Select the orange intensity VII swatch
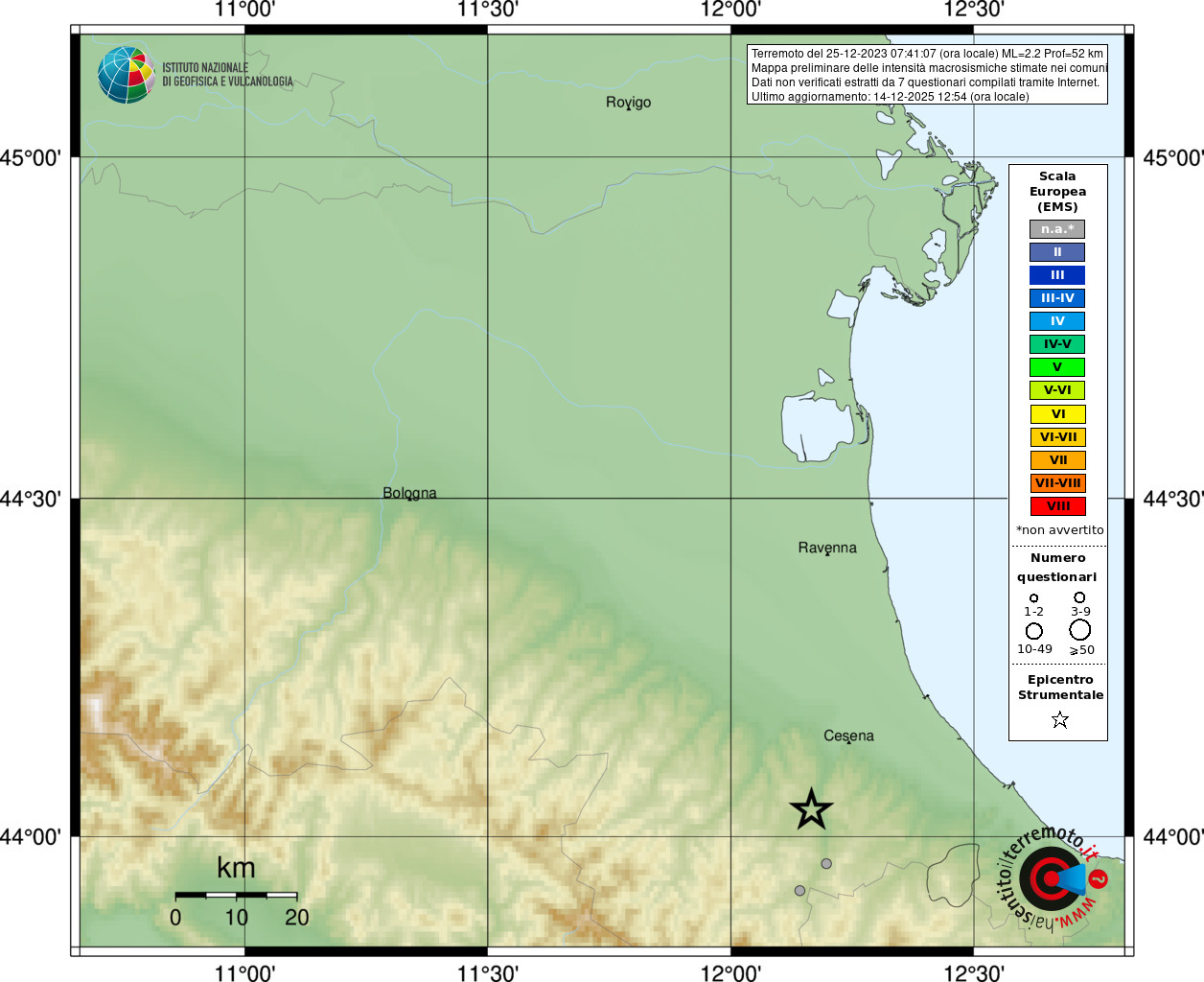This screenshot has height=982, width=1204. (x=1057, y=460)
